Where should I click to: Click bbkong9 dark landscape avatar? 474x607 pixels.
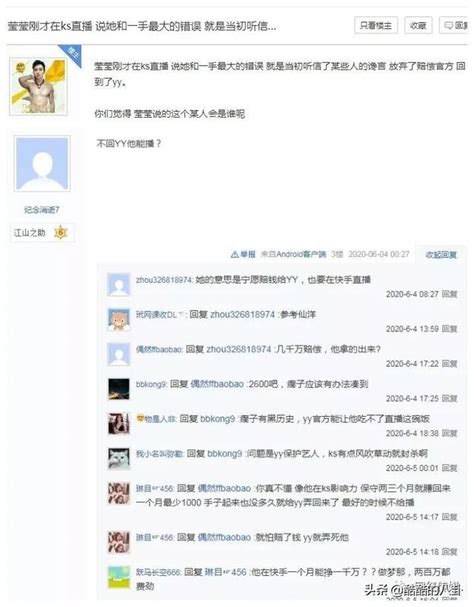[x=119, y=389]
